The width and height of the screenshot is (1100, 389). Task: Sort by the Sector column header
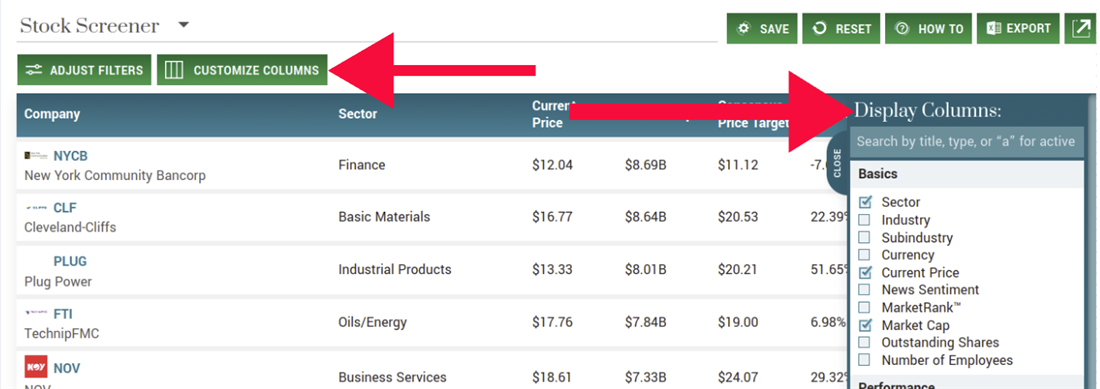point(358,114)
